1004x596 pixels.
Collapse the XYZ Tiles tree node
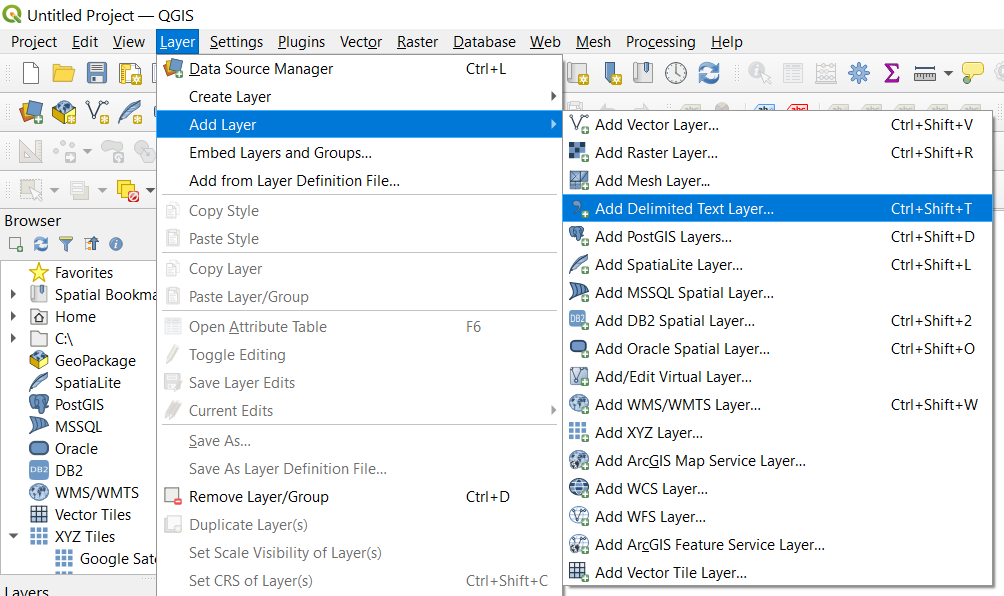point(13,536)
